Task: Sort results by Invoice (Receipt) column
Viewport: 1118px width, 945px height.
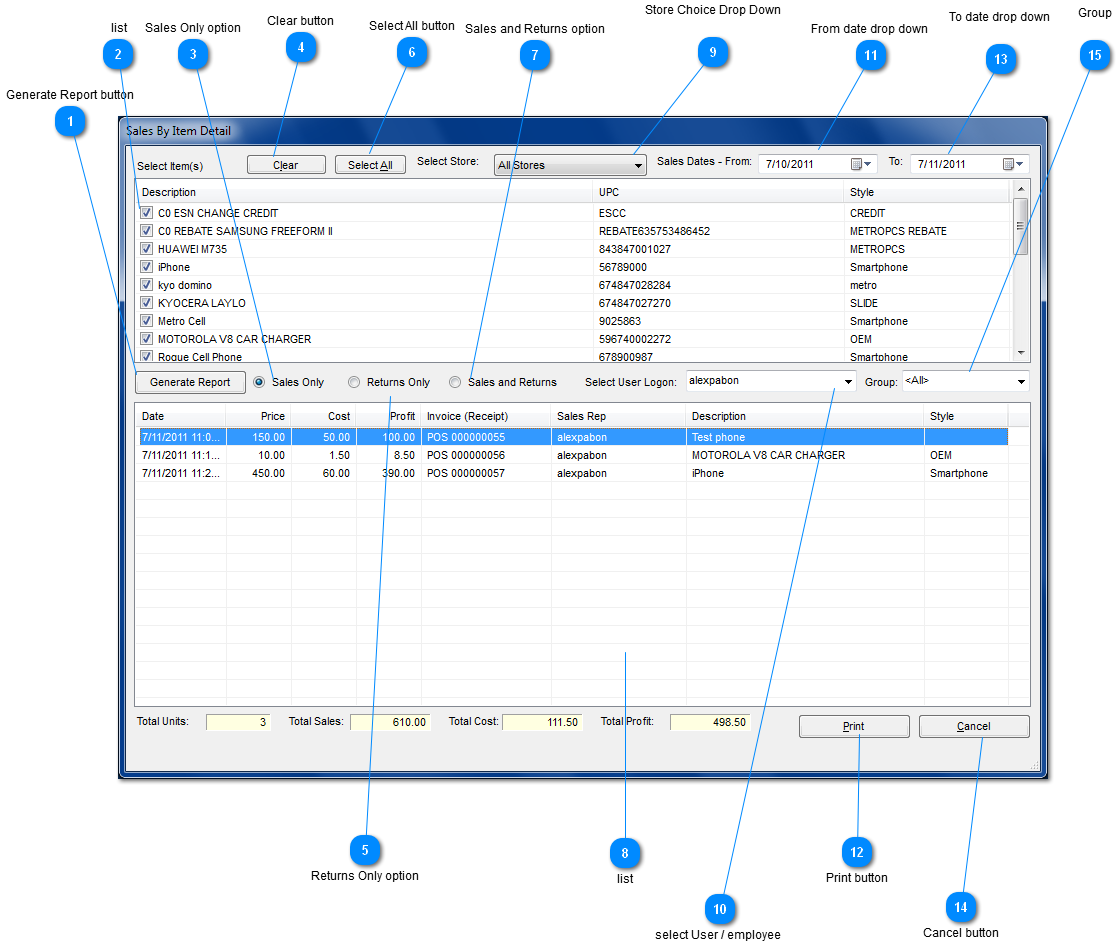Action: (x=486, y=417)
